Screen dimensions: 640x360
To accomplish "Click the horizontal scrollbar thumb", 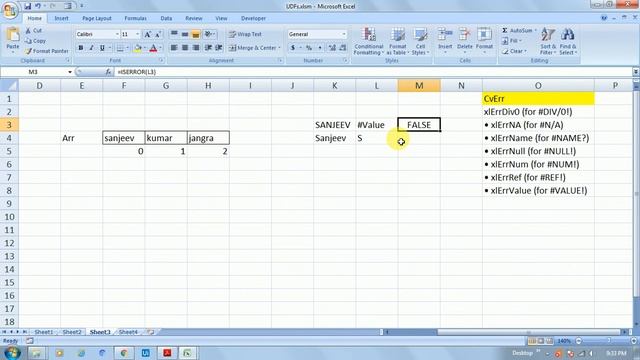I will (x=529, y=332).
